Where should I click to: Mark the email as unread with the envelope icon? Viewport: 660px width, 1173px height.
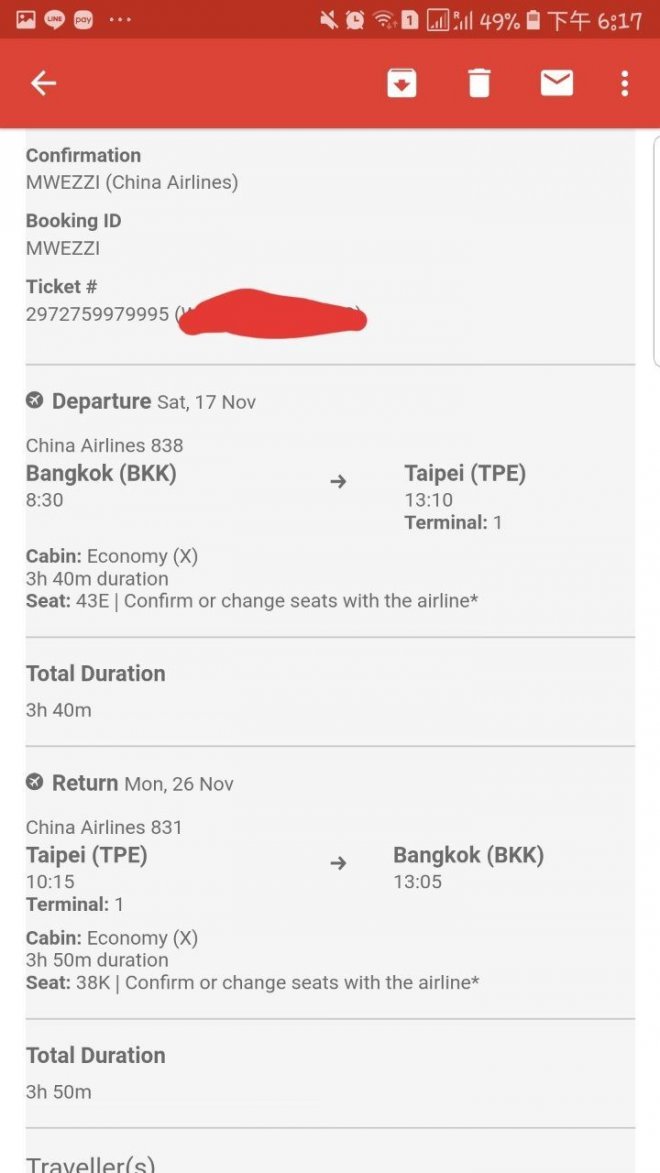[556, 83]
